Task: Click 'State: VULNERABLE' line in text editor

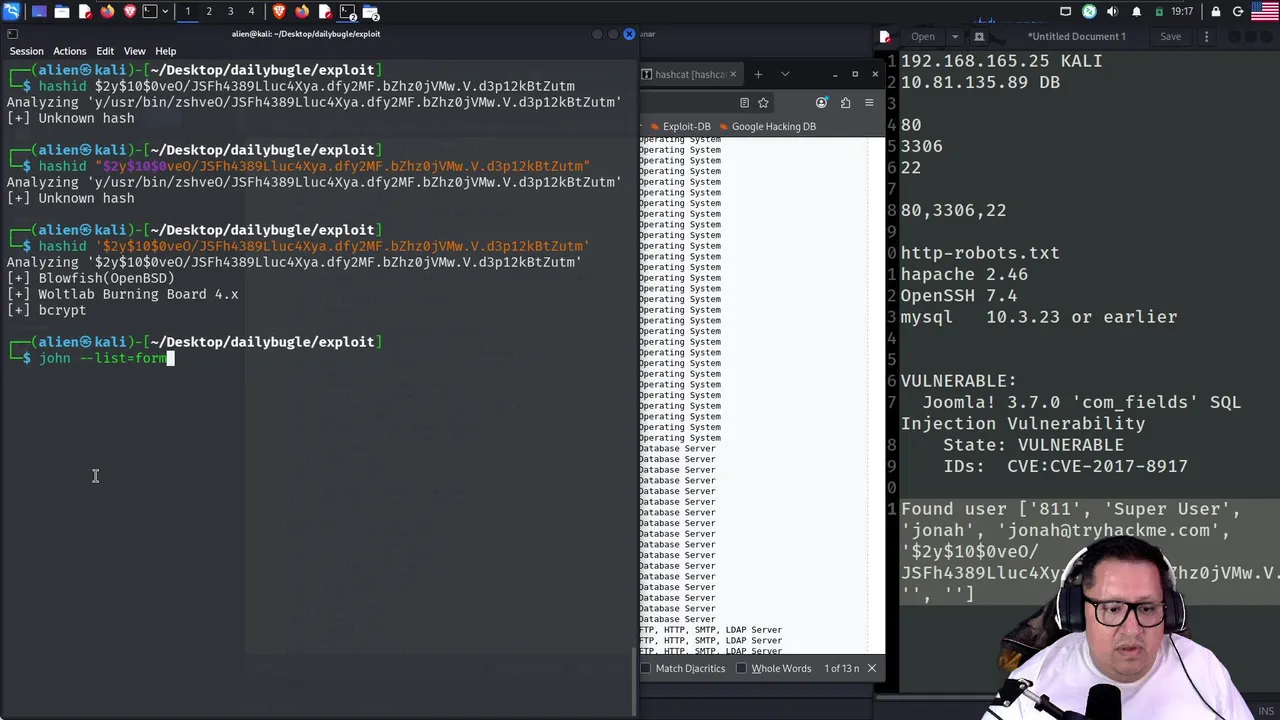Action: (x=1033, y=445)
